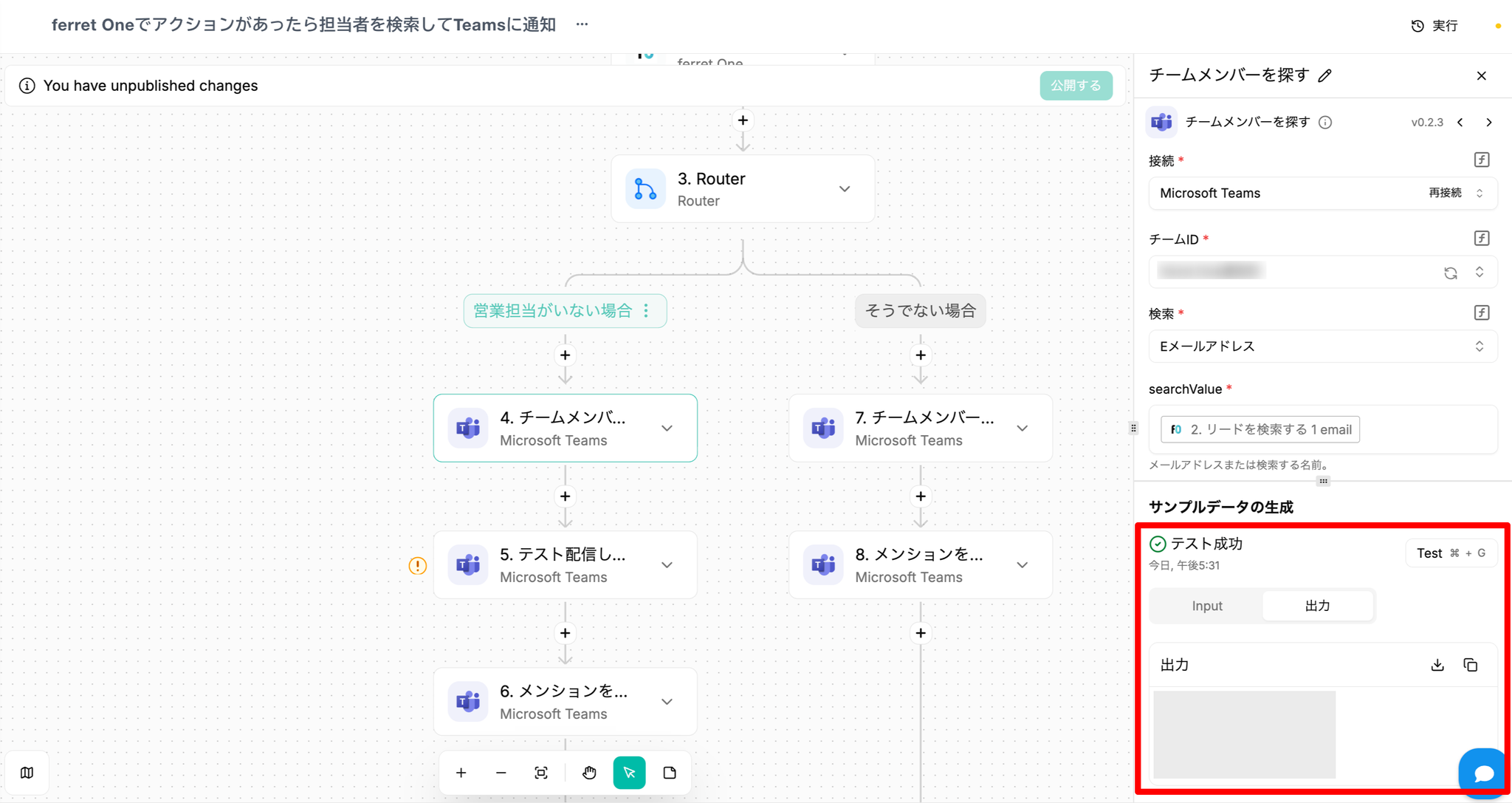
Task: Download the output sample data
Action: coord(1437,665)
